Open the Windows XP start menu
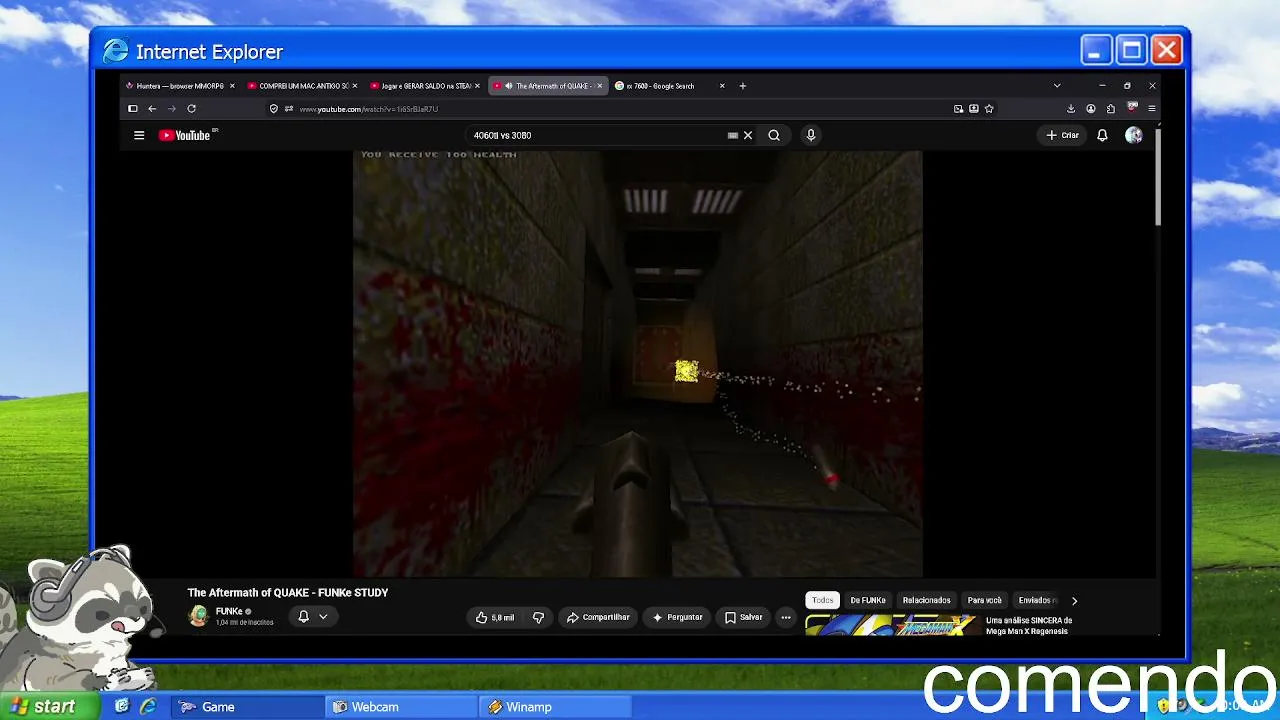Viewport: 1280px width, 720px height. (x=50, y=706)
